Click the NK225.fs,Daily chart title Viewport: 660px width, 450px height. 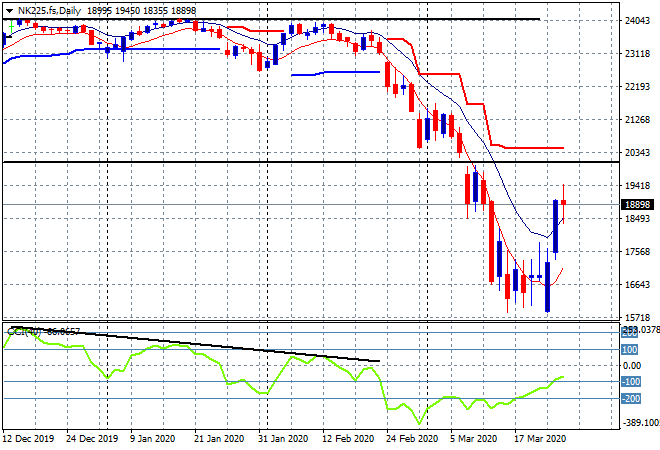[49, 11]
